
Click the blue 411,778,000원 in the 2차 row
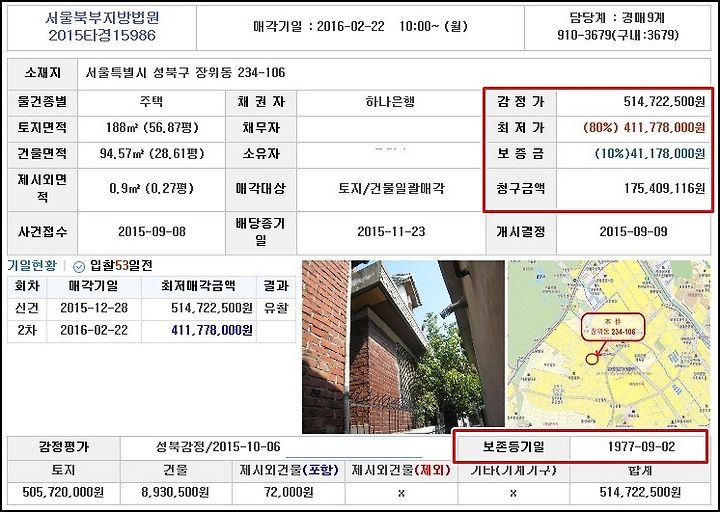[x=212, y=330]
